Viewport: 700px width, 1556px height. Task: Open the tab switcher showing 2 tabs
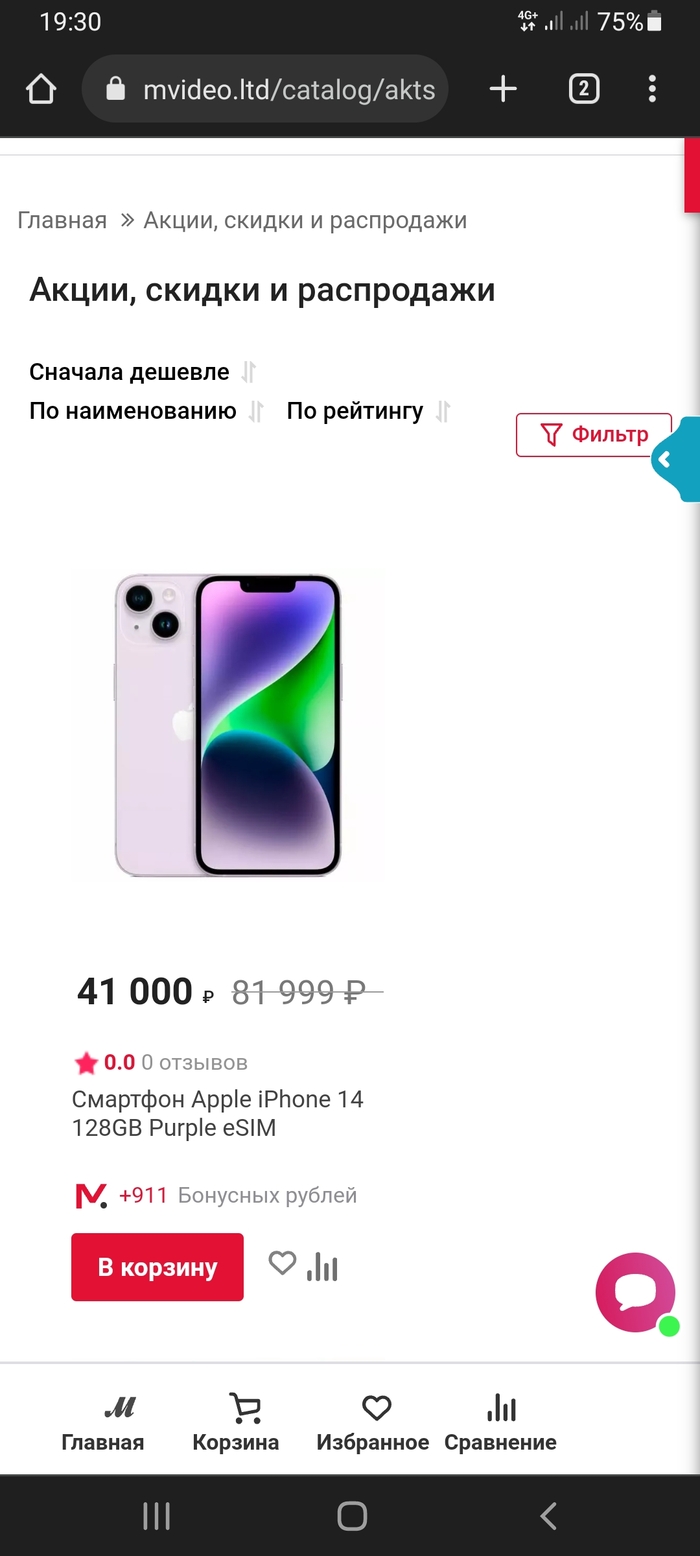tap(584, 90)
